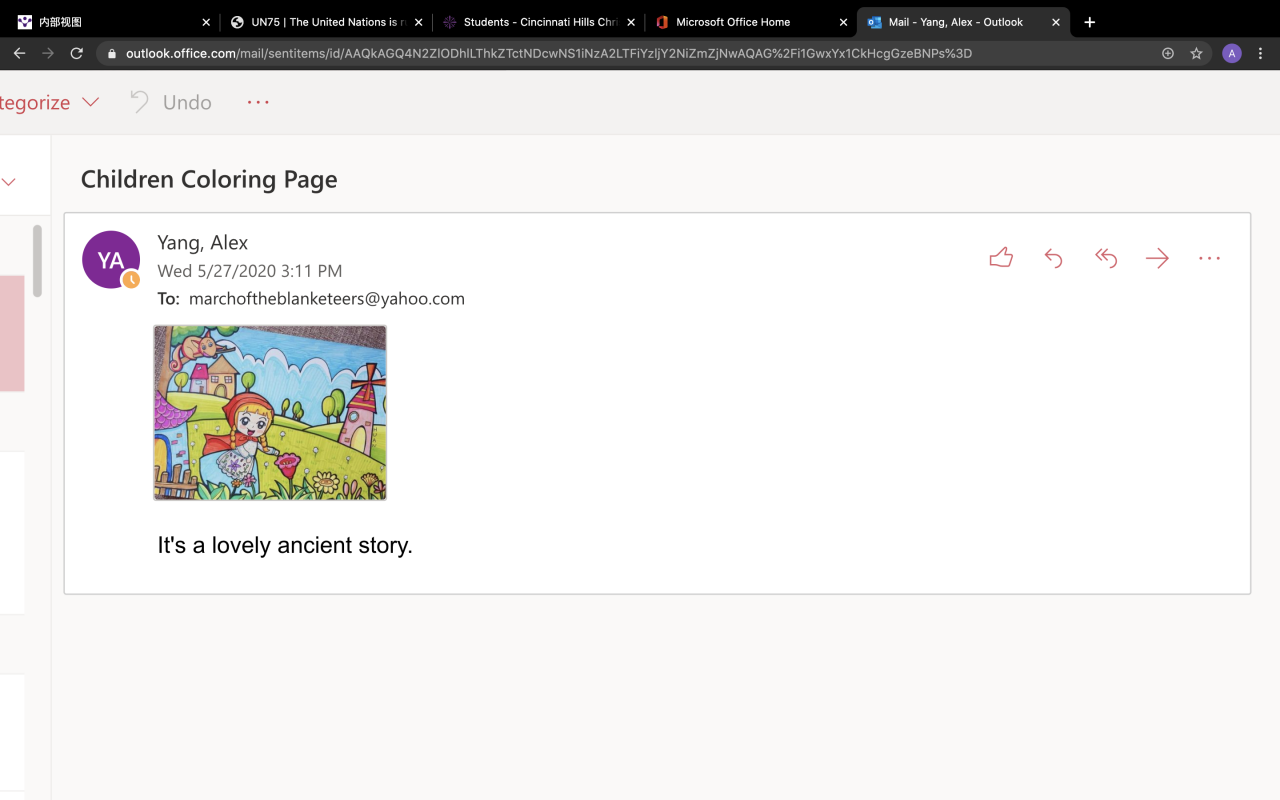Close the UN75 United Nations tab
The height and width of the screenshot is (800, 1280).
[x=418, y=22]
